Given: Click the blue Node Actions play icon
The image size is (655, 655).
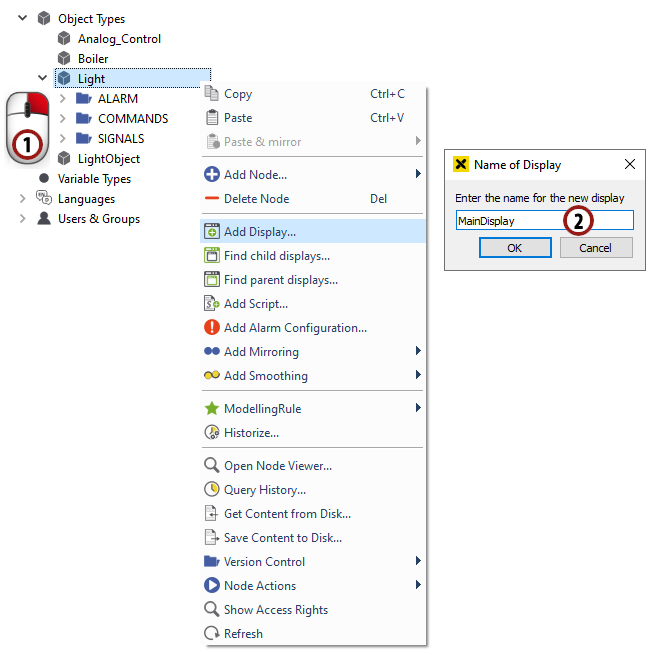Looking at the screenshot, I should click(x=211, y=585).
